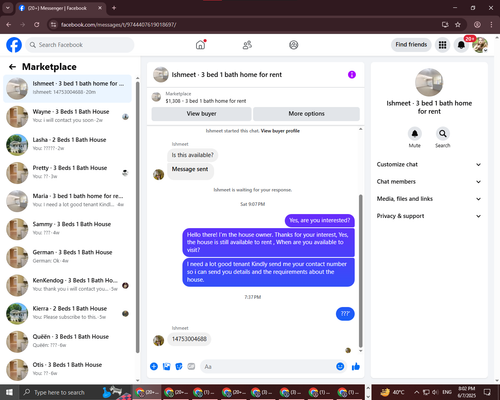Image resolution: width=500 pixels, height=400 pixels.
Task: Open Sammy 3 Beds 1 Bath conversation
Action: [67, 229]
